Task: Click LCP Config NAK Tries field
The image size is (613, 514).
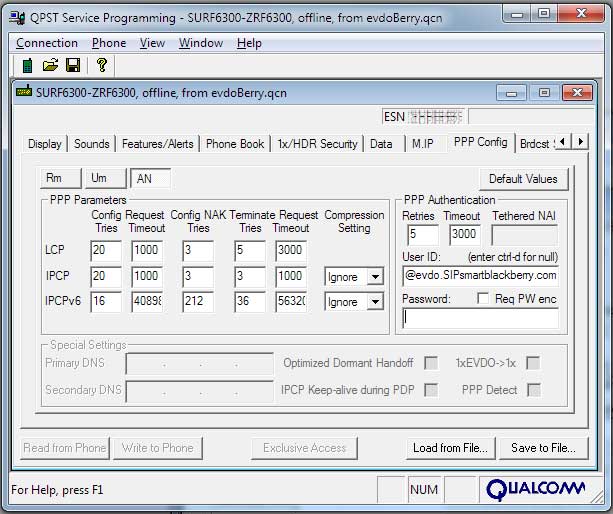Action: pyautogui.click(x=198, y=251)
